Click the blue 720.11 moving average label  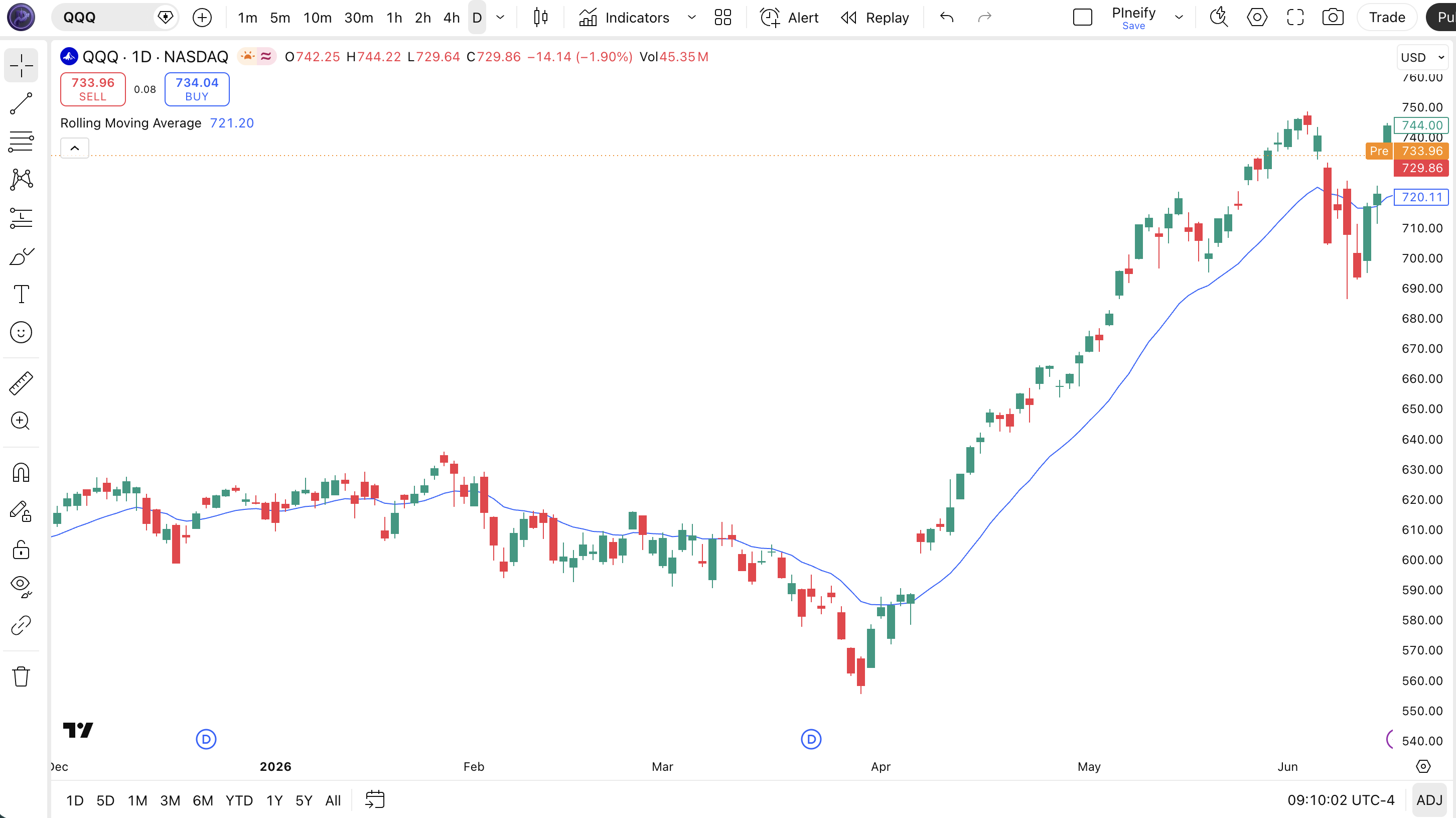click(x=1421, y=197)
